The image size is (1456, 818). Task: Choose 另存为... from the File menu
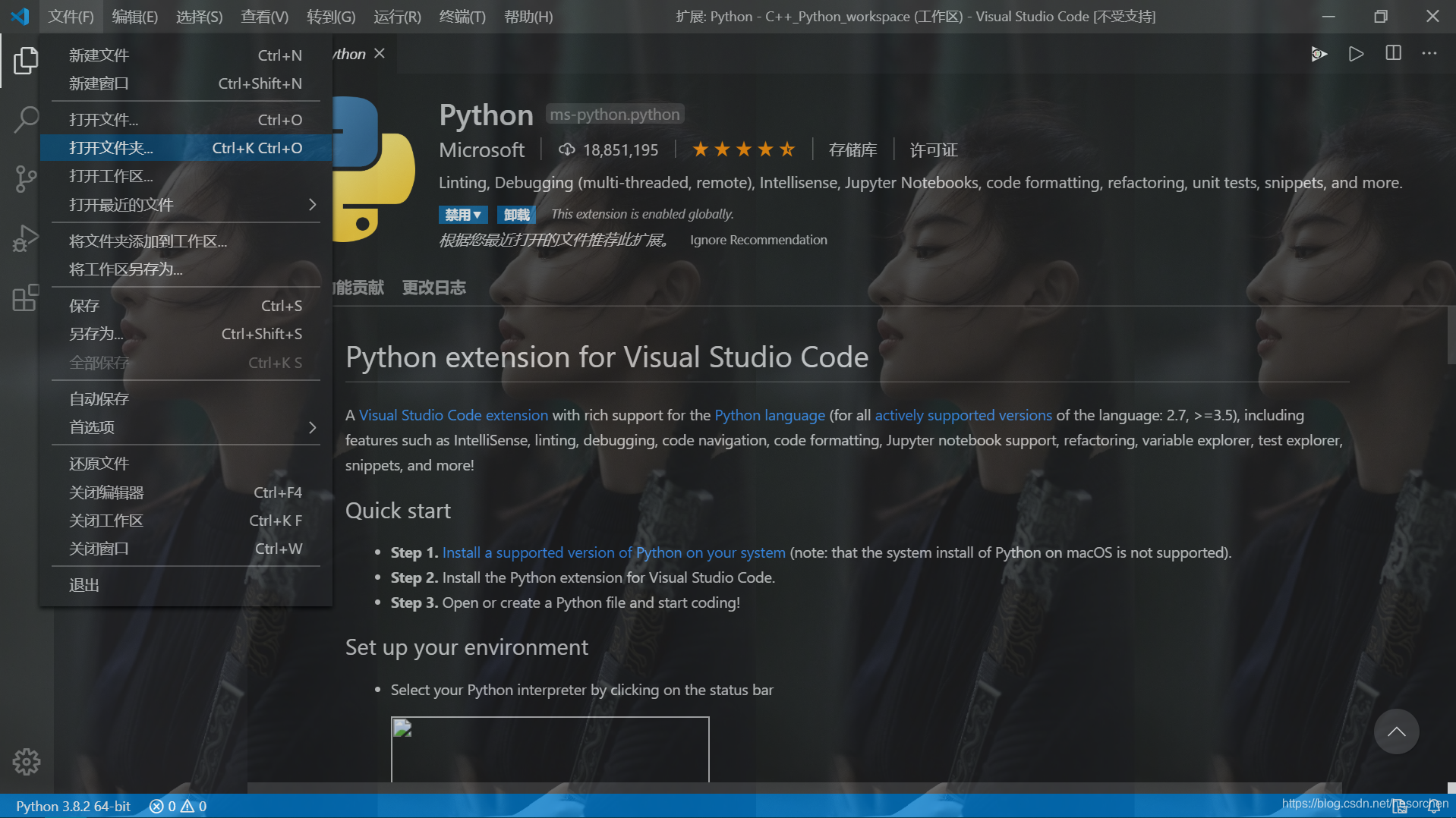(x=186, y=334)
